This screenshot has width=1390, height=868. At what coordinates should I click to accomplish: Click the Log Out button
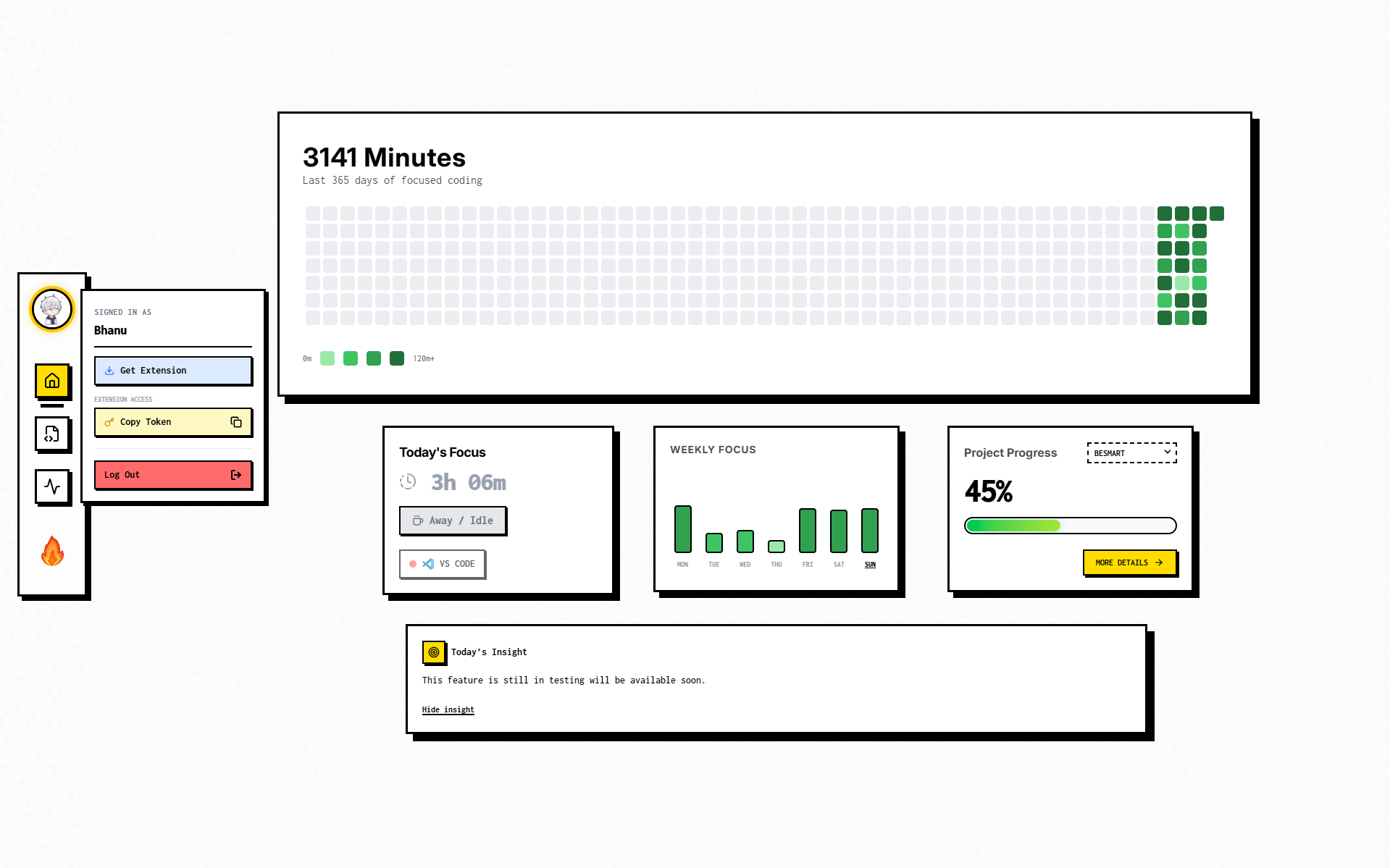(x=173, y=475)
